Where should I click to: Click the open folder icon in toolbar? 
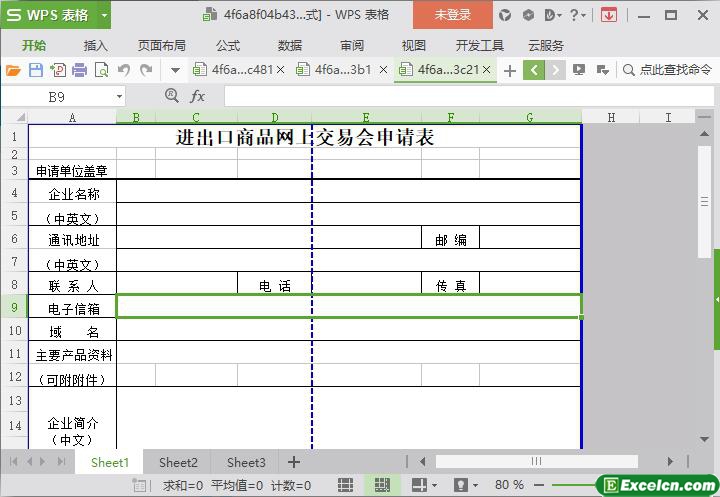point(13,70)
